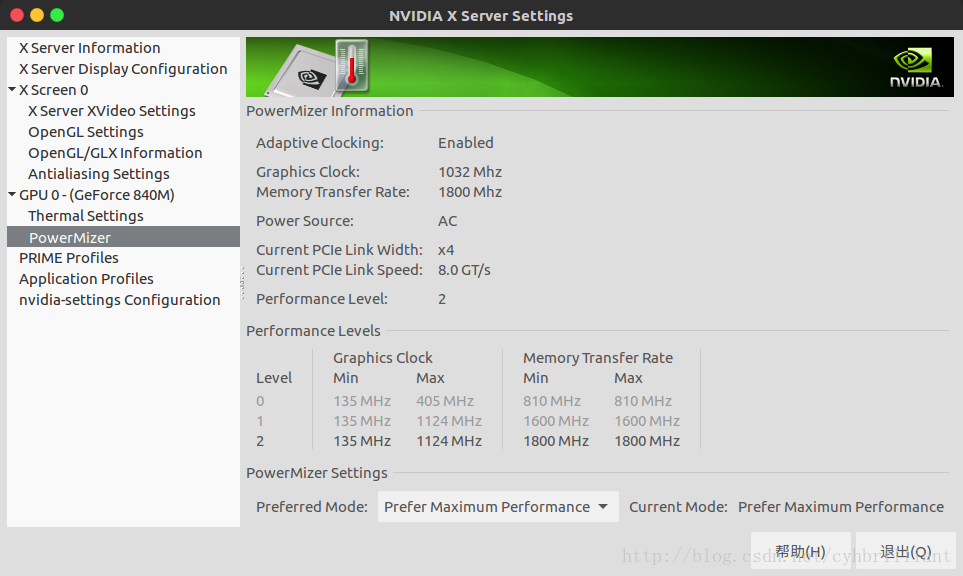Select GPU 0 - (GeForce 840M)
The width and height of the screenshot is (963, 576).
coord(97,195)
